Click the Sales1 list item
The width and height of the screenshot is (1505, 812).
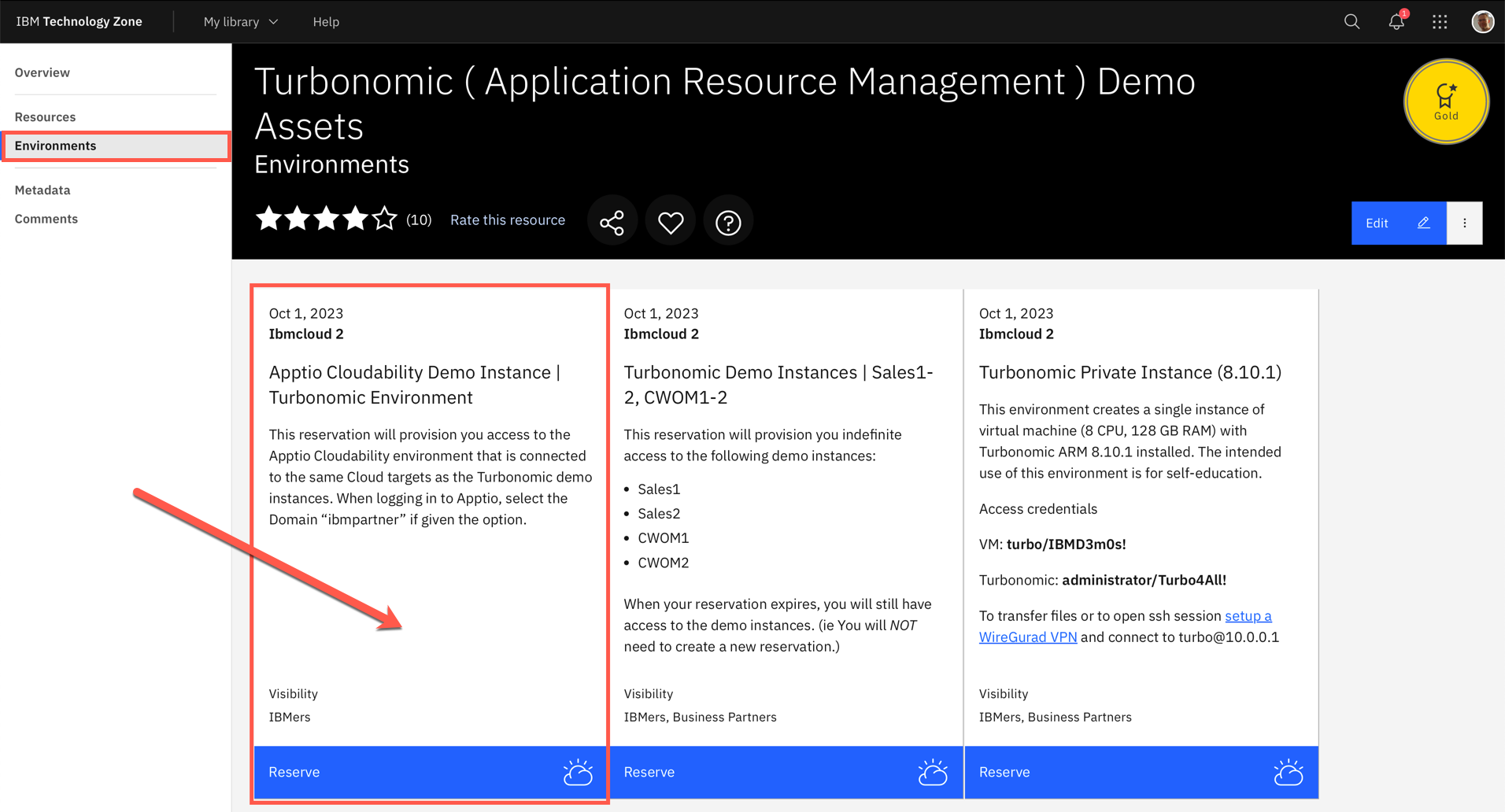coord(659,489)
